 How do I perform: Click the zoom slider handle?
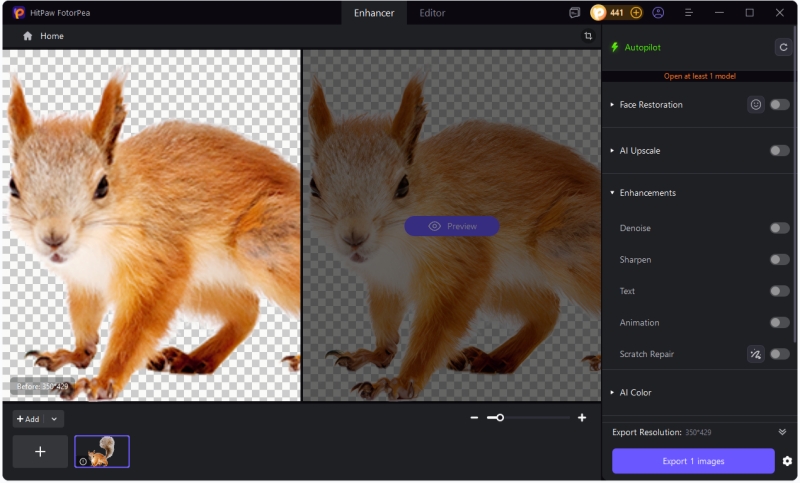coord(500,418)
